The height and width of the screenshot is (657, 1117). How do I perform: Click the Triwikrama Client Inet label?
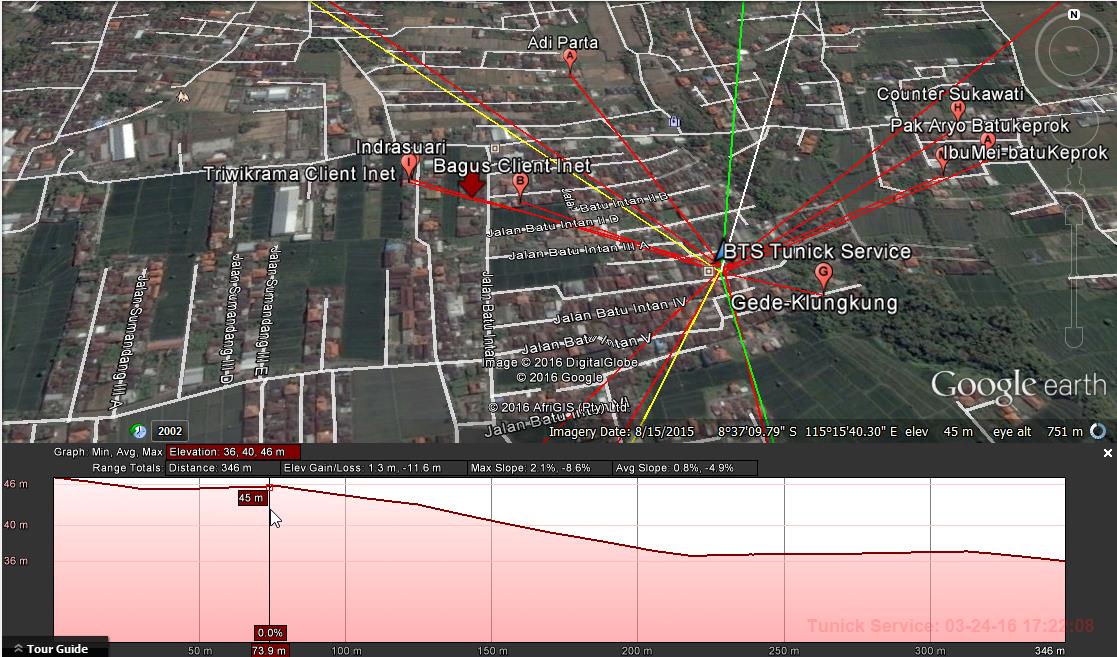click(299, 174)
